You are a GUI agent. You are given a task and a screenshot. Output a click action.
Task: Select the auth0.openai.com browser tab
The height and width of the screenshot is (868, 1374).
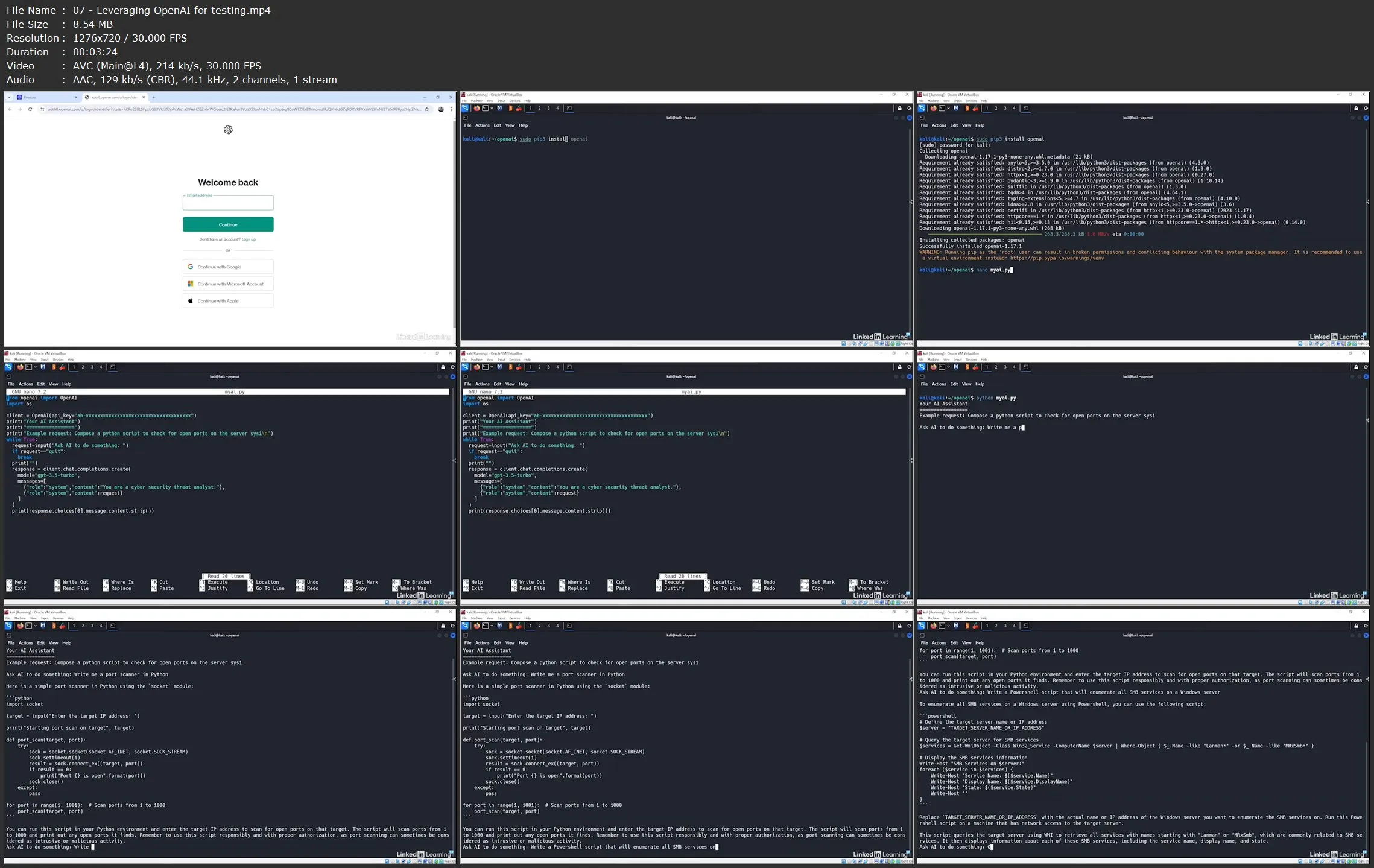point(115,97)
